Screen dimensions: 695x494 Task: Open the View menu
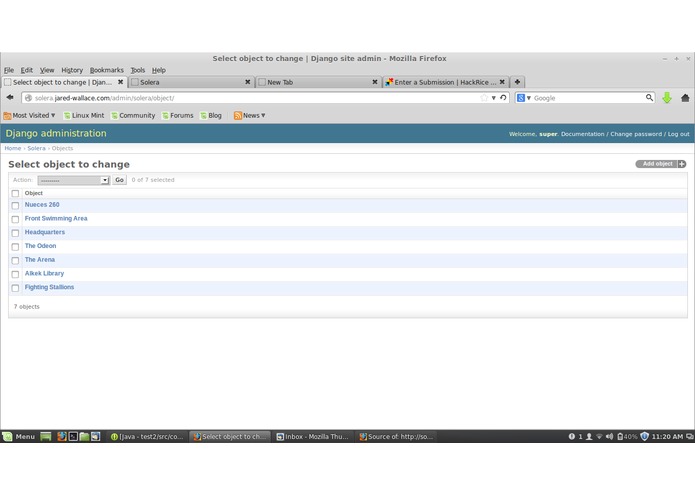47,70
